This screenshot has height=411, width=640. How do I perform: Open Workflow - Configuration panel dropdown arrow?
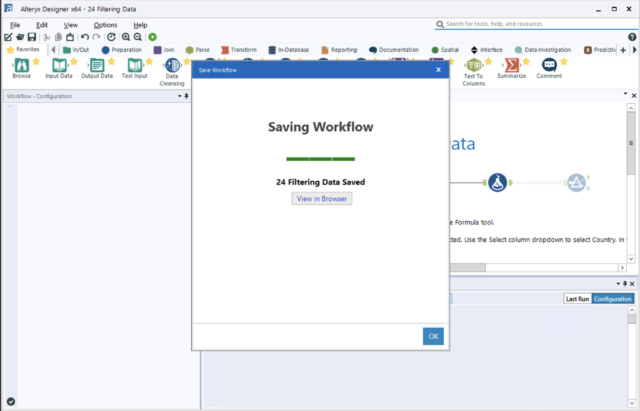[x=180, y=96]
